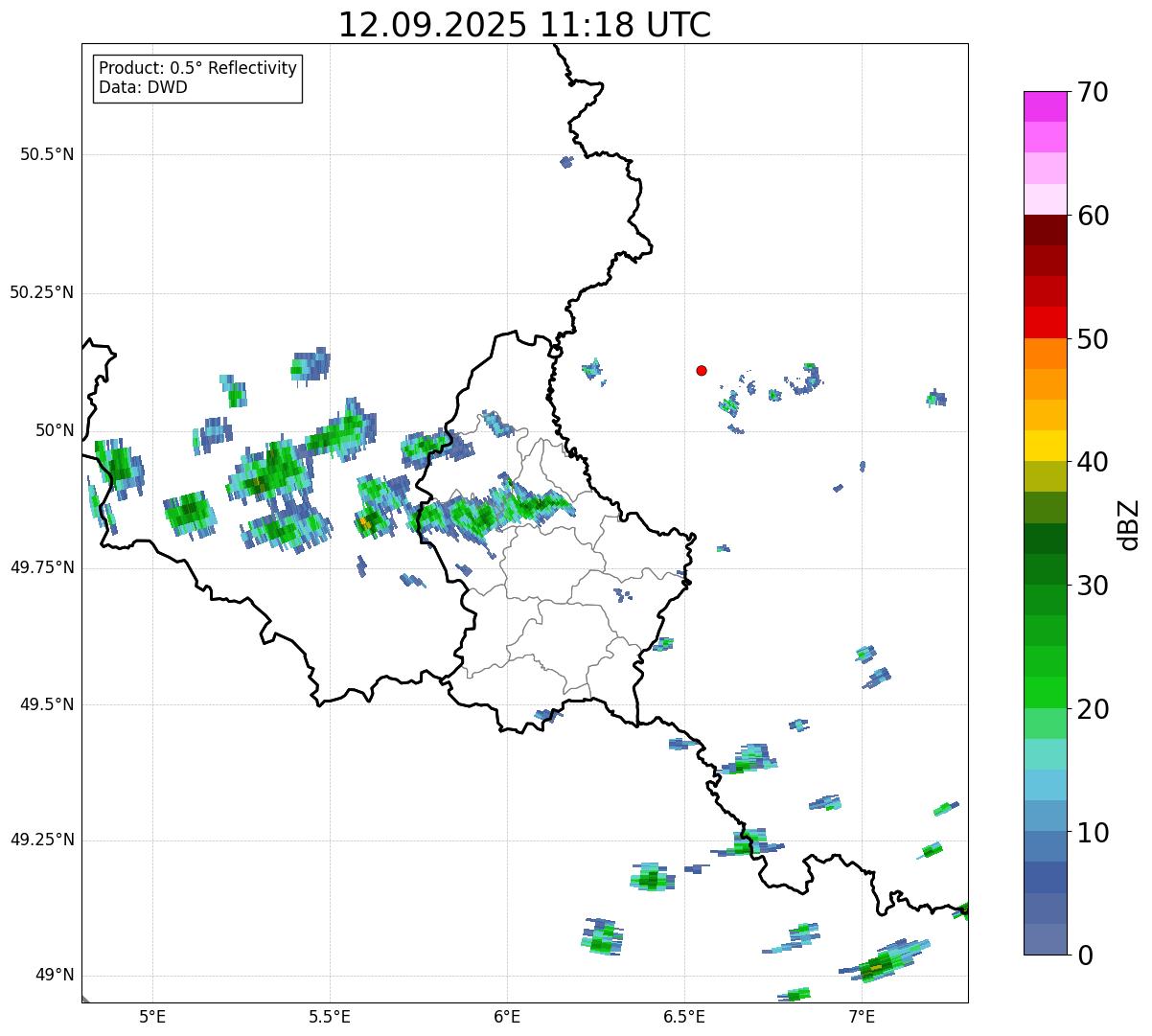
Task: Click the 50.5°N latitude label
Action: [x=47, y=154]
